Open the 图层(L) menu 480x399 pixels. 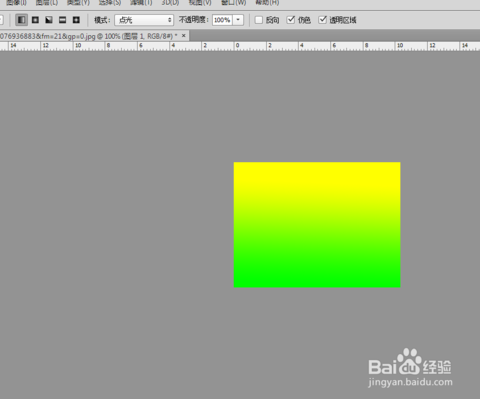click(x=47, y=3)
